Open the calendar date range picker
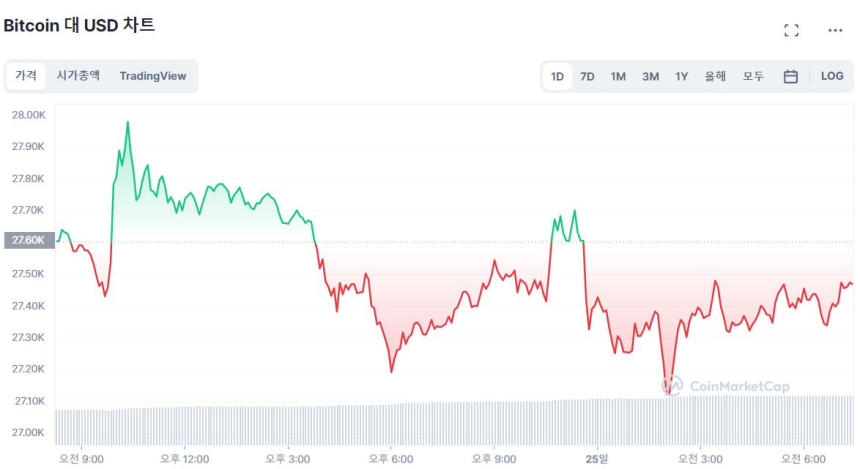 pyautogui.click(x=790, y=76)
